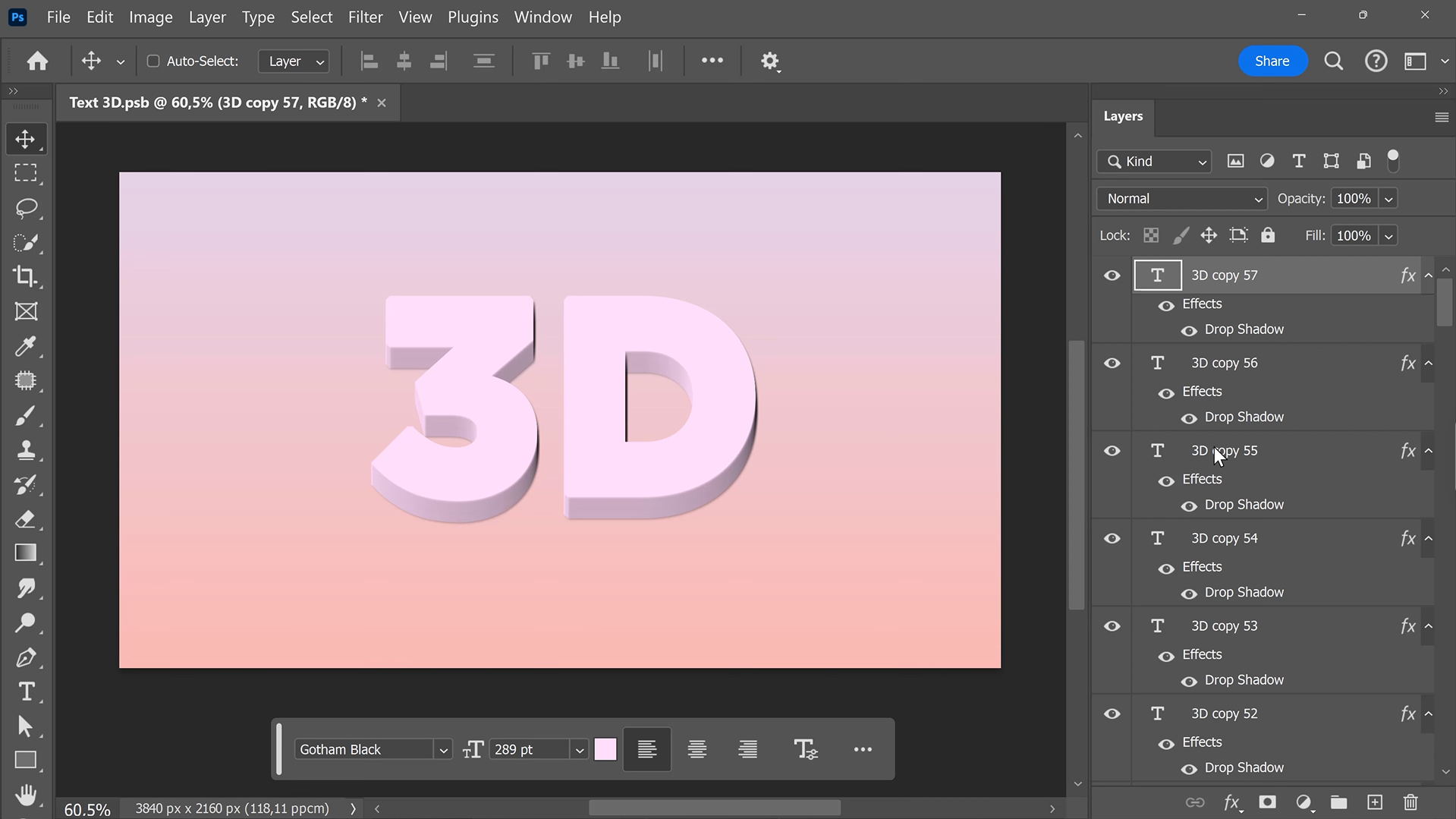Open the Opacity slider dropdown
Image resolution: width=1456 pixels, height=819 pixels.
click(x=1388, y=199)
